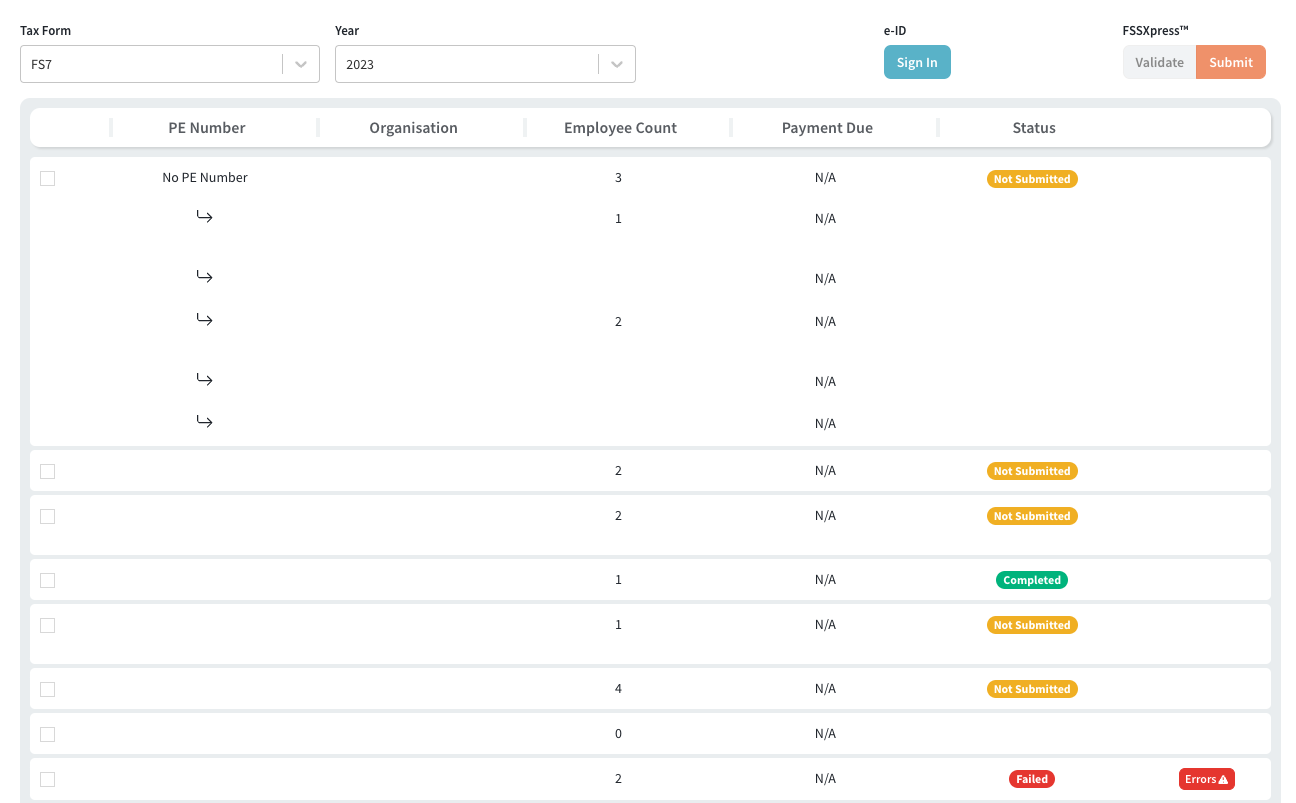The width and height of the screenshot is (1296, 803).
Task: Click the FSSXpress Validate button
Action: pyautogui.click(x=1159, y=62)
